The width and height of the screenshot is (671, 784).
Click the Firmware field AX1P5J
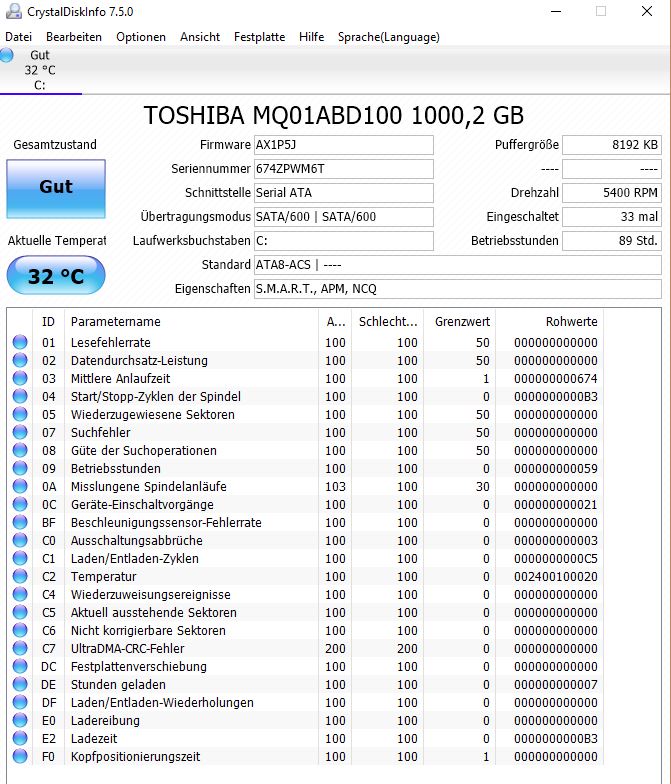[344, 145]
